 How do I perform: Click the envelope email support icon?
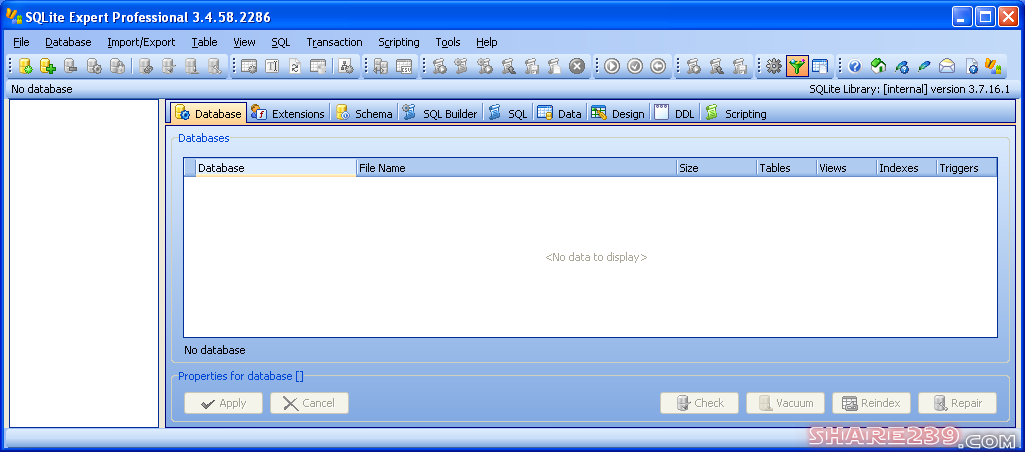(x=947, y=66)
